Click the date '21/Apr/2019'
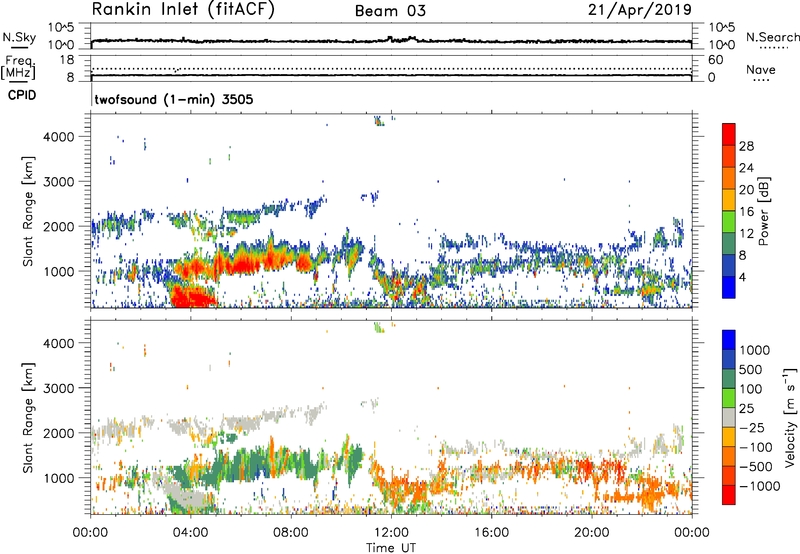 pos(640,10)
